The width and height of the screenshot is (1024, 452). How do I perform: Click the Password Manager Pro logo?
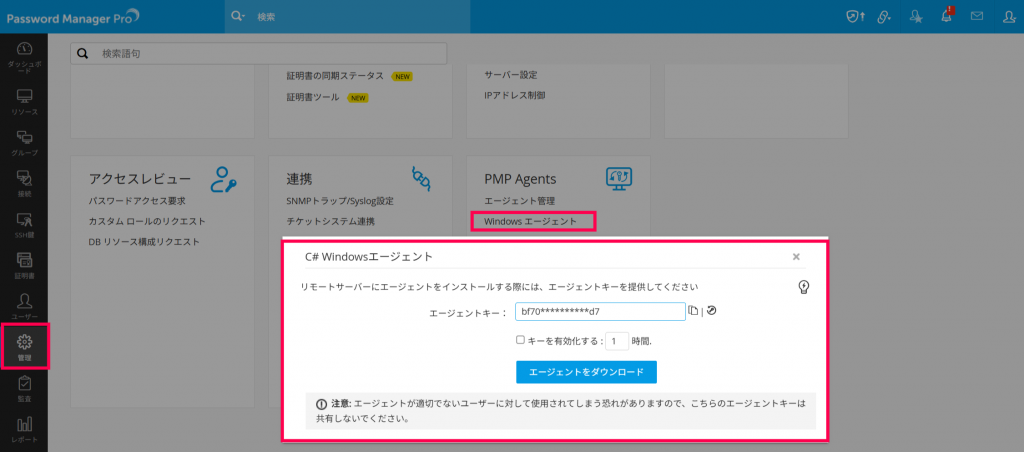click(x=73, y=17)
